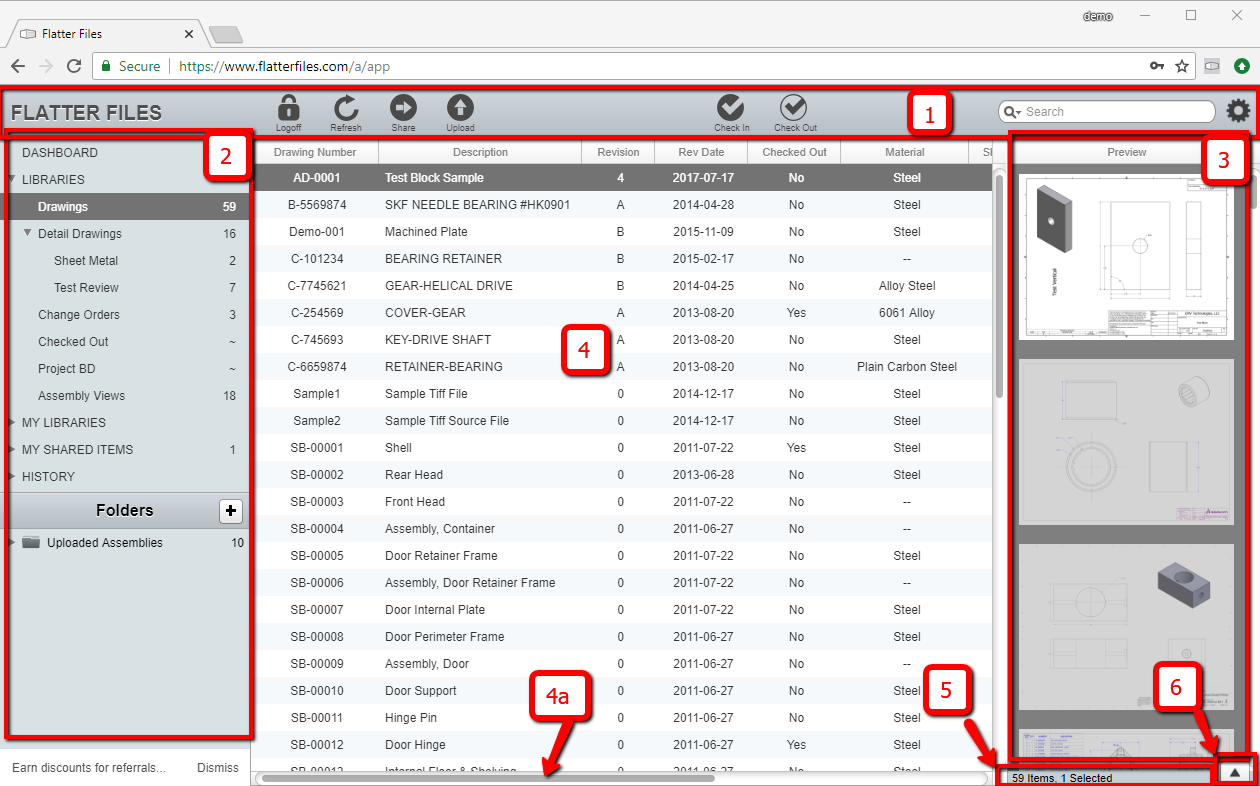Click the table's horizontal scrollbar

point(487,777)
